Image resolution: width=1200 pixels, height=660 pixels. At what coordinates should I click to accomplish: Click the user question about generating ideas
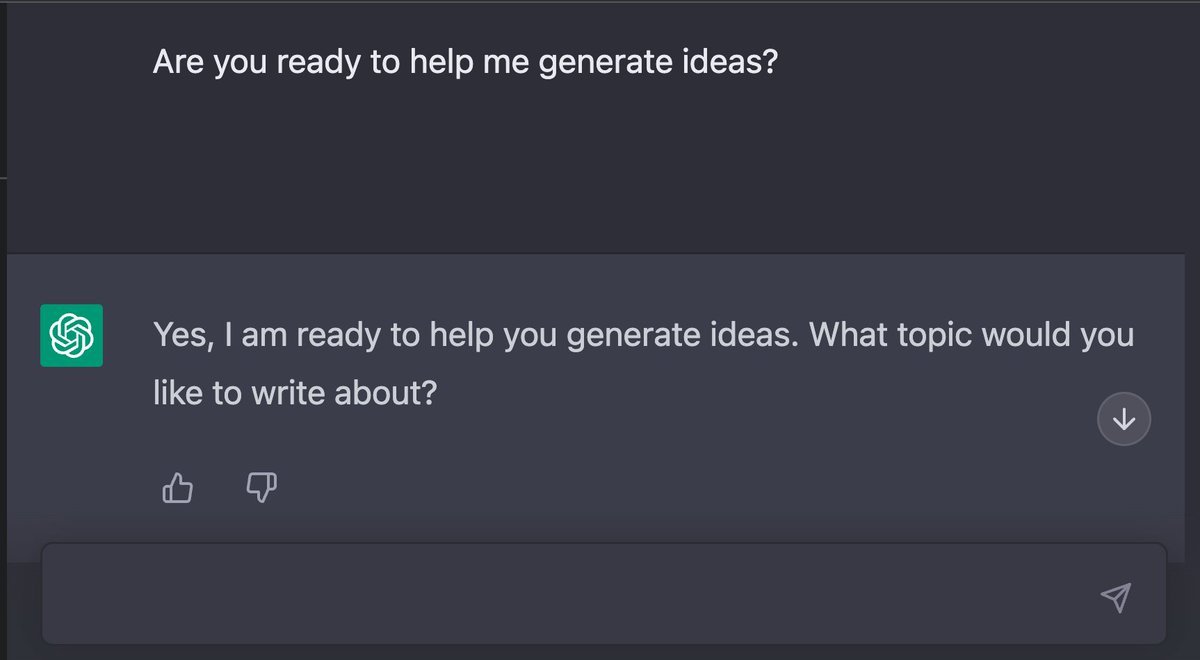(465, 64)
